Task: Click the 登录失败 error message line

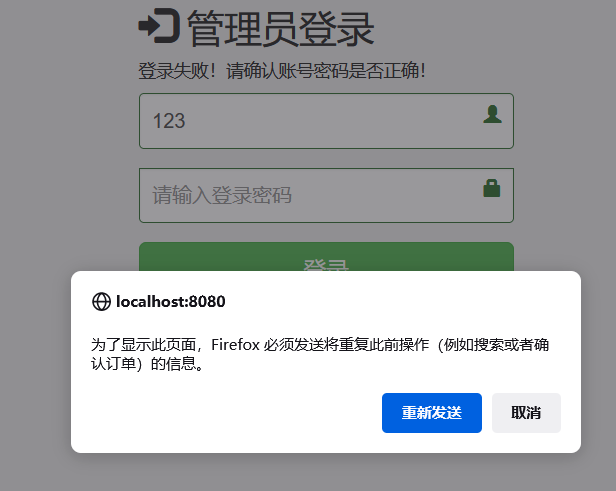Action: (x=282, y=71)
